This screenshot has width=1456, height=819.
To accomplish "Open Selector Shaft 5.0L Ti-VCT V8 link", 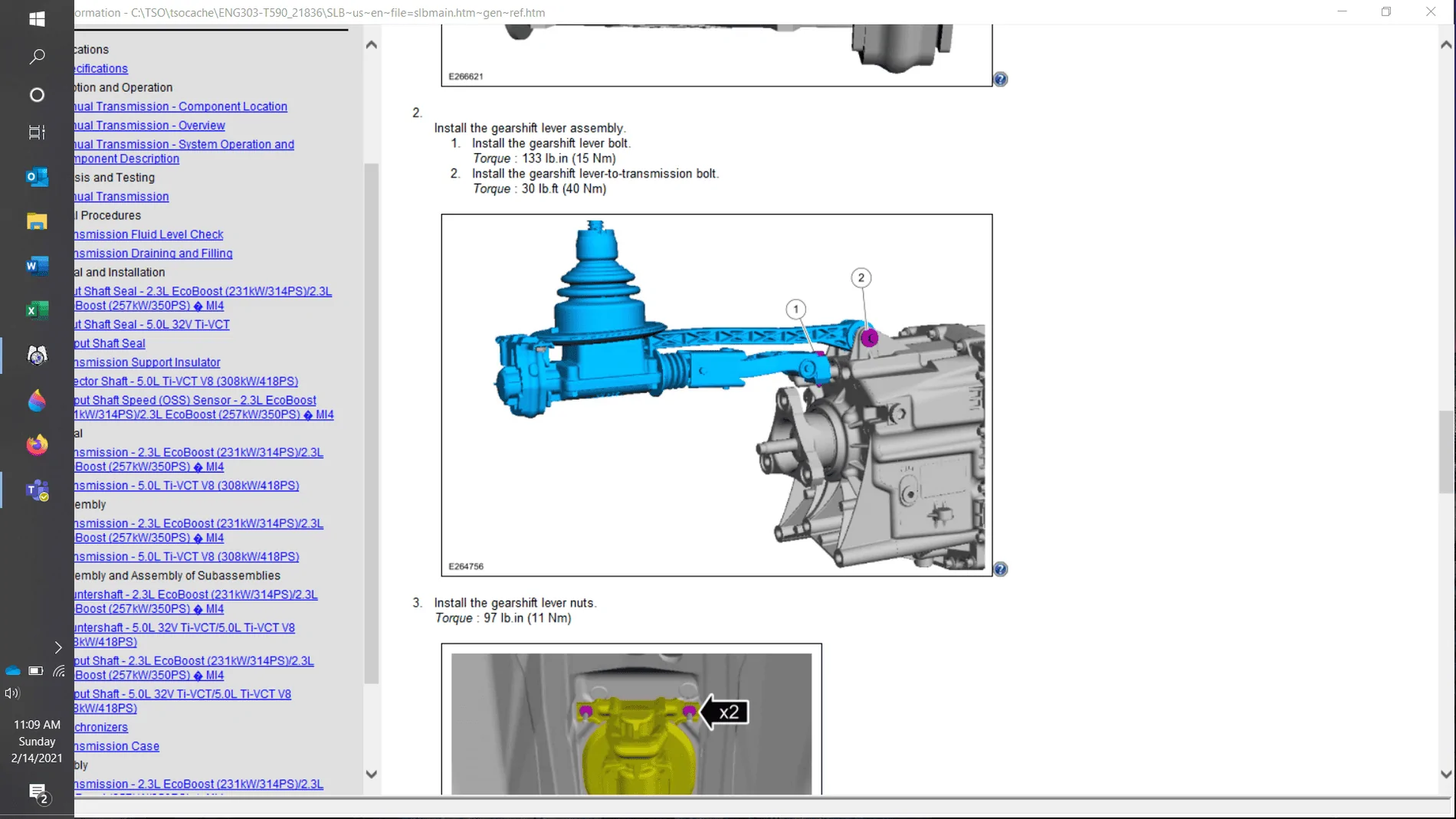I will pyautogui.click(x=186, y=382).
